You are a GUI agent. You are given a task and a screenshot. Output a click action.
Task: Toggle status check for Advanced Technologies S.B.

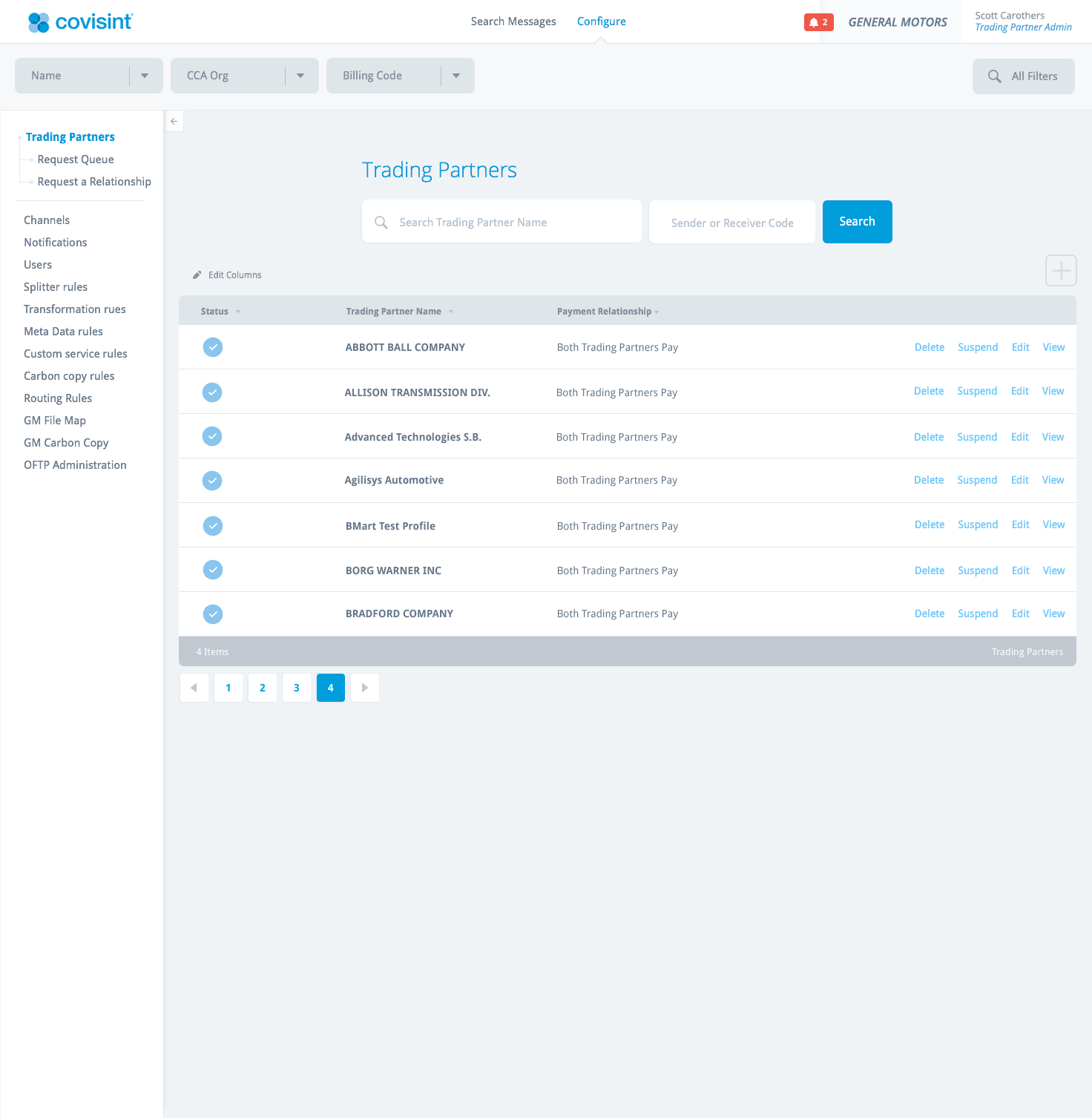(x=212, y=436)
